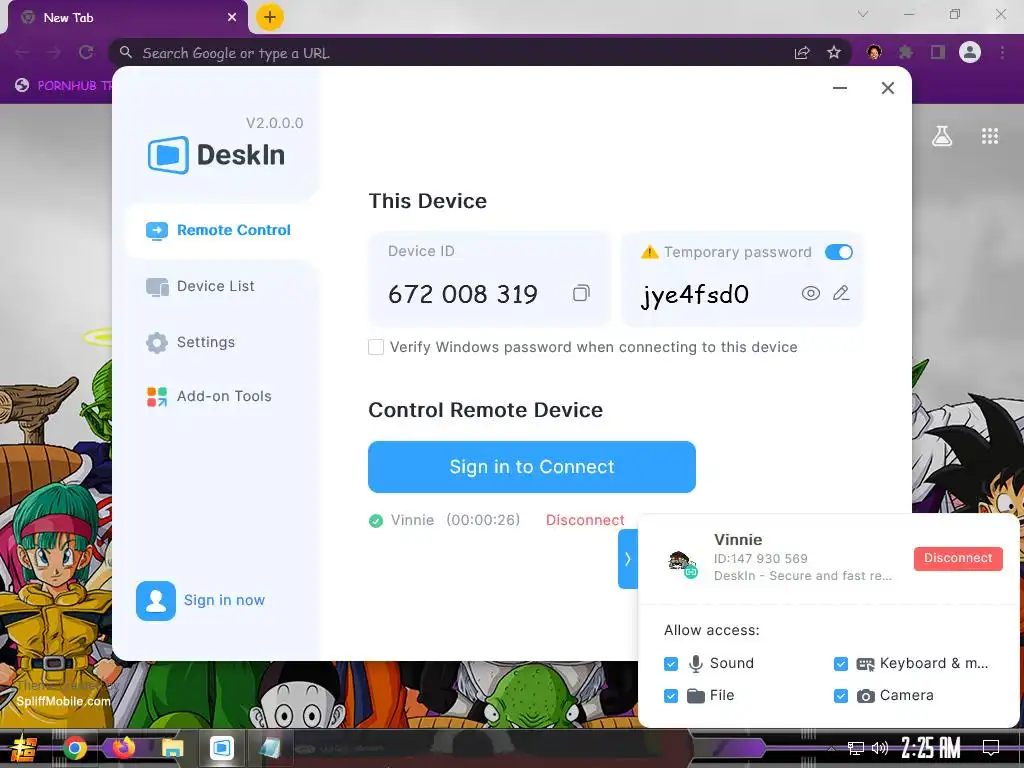
Task: Click the volume icon in system tray
Action: click(880, 748)
